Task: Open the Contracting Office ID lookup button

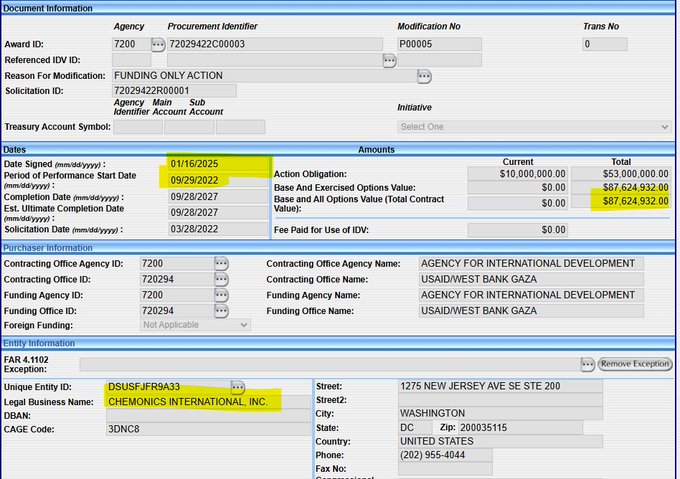Action: (221, 280)
